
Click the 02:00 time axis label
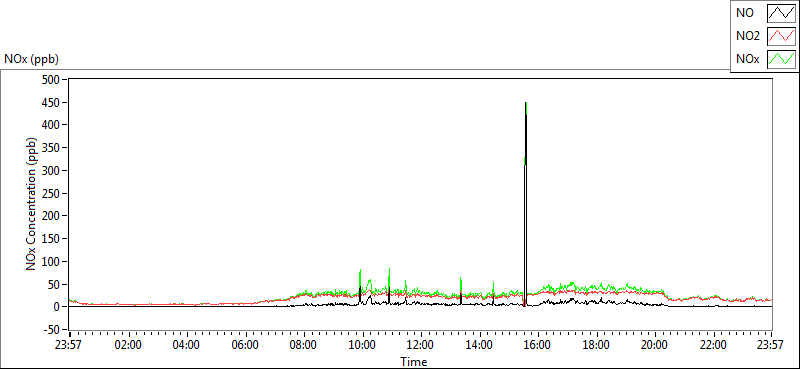tap(128, 345)
